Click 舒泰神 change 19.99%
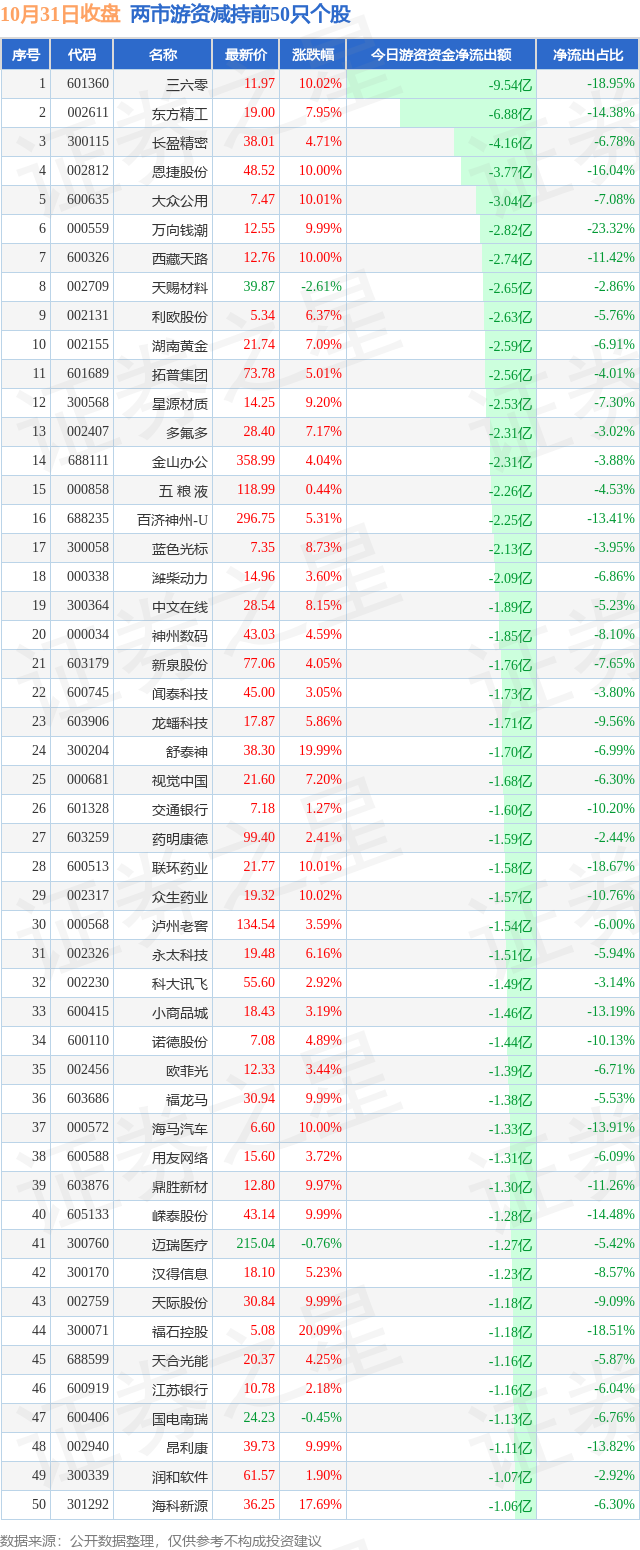The image size is (640, 1550). tap(321, 751)
